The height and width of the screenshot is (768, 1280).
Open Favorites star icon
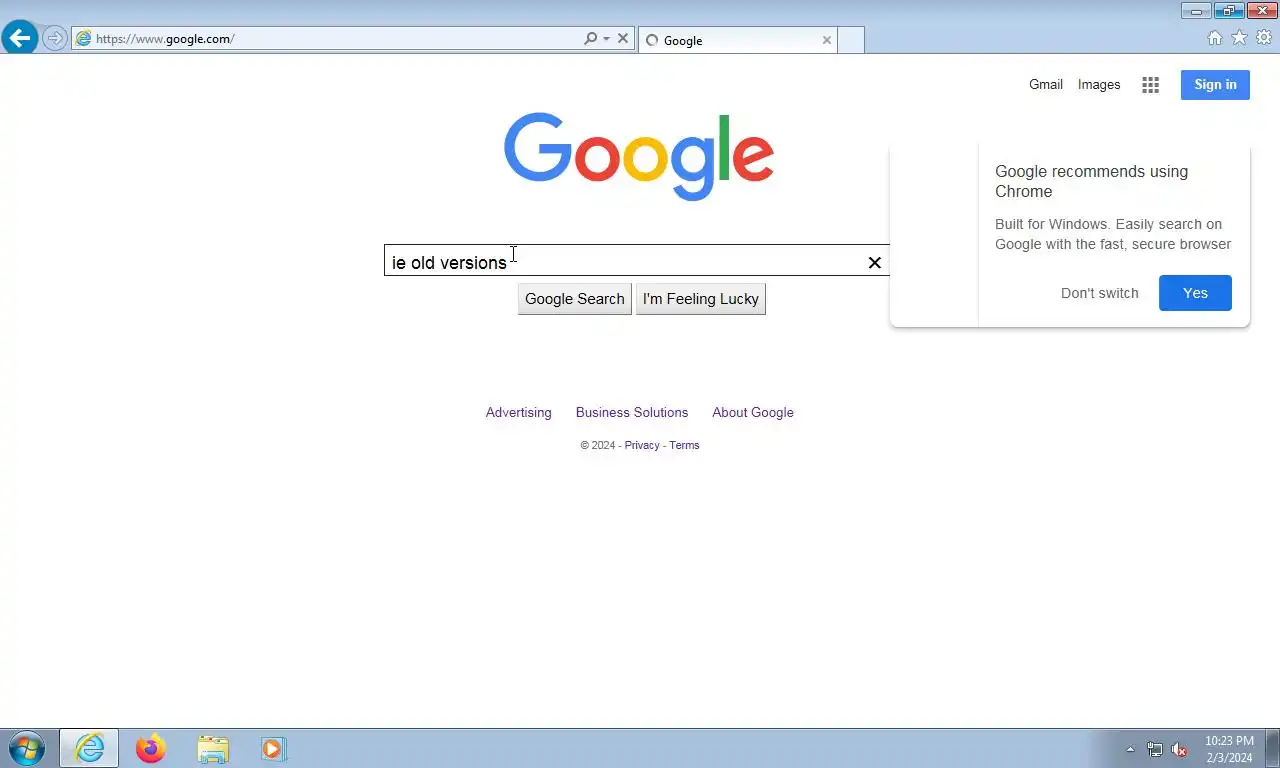click(1239, 37)
